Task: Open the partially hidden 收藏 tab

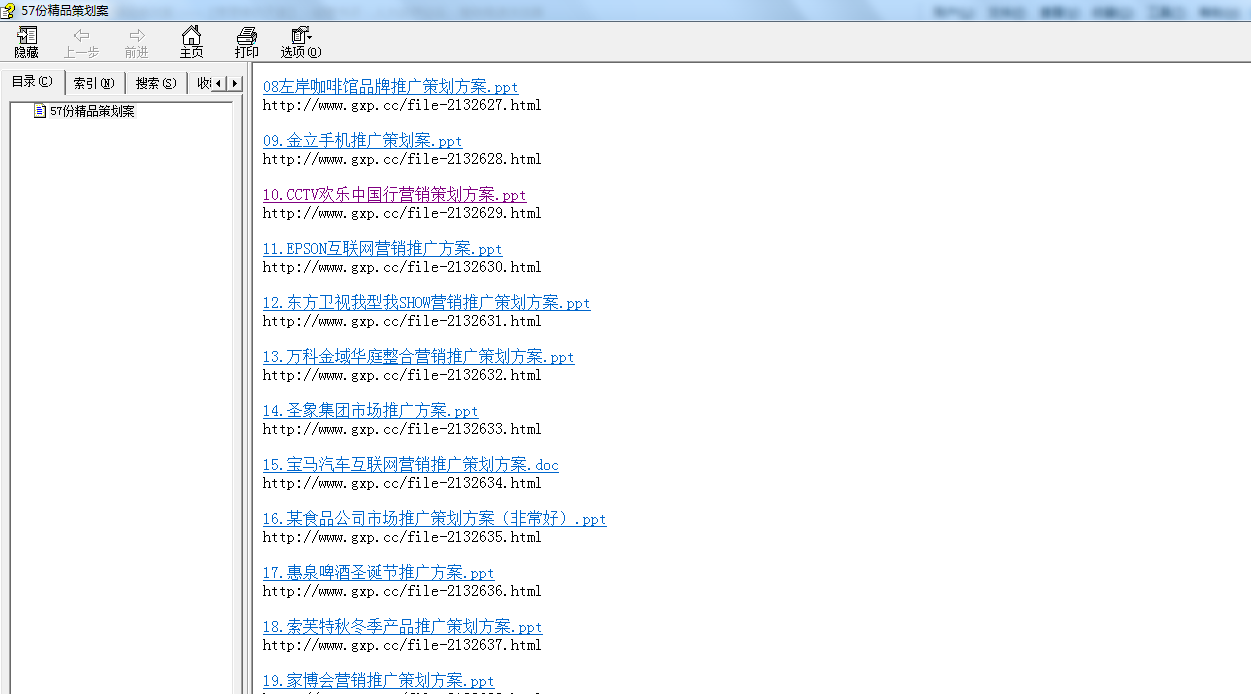Action: pyautogui.click(x=203, y=83)
